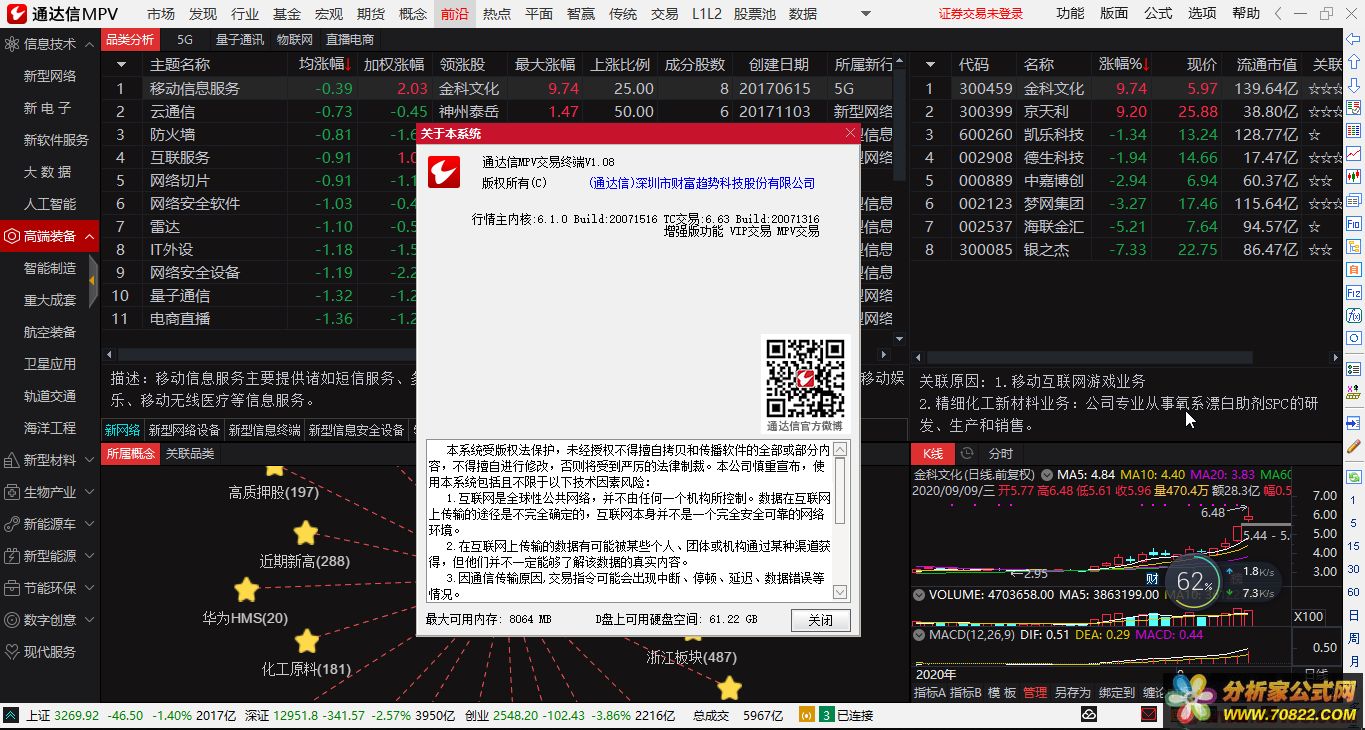1365x730 pixels.
Task: Select the 京天利 stock row
Action: (x=1125, y=111)
